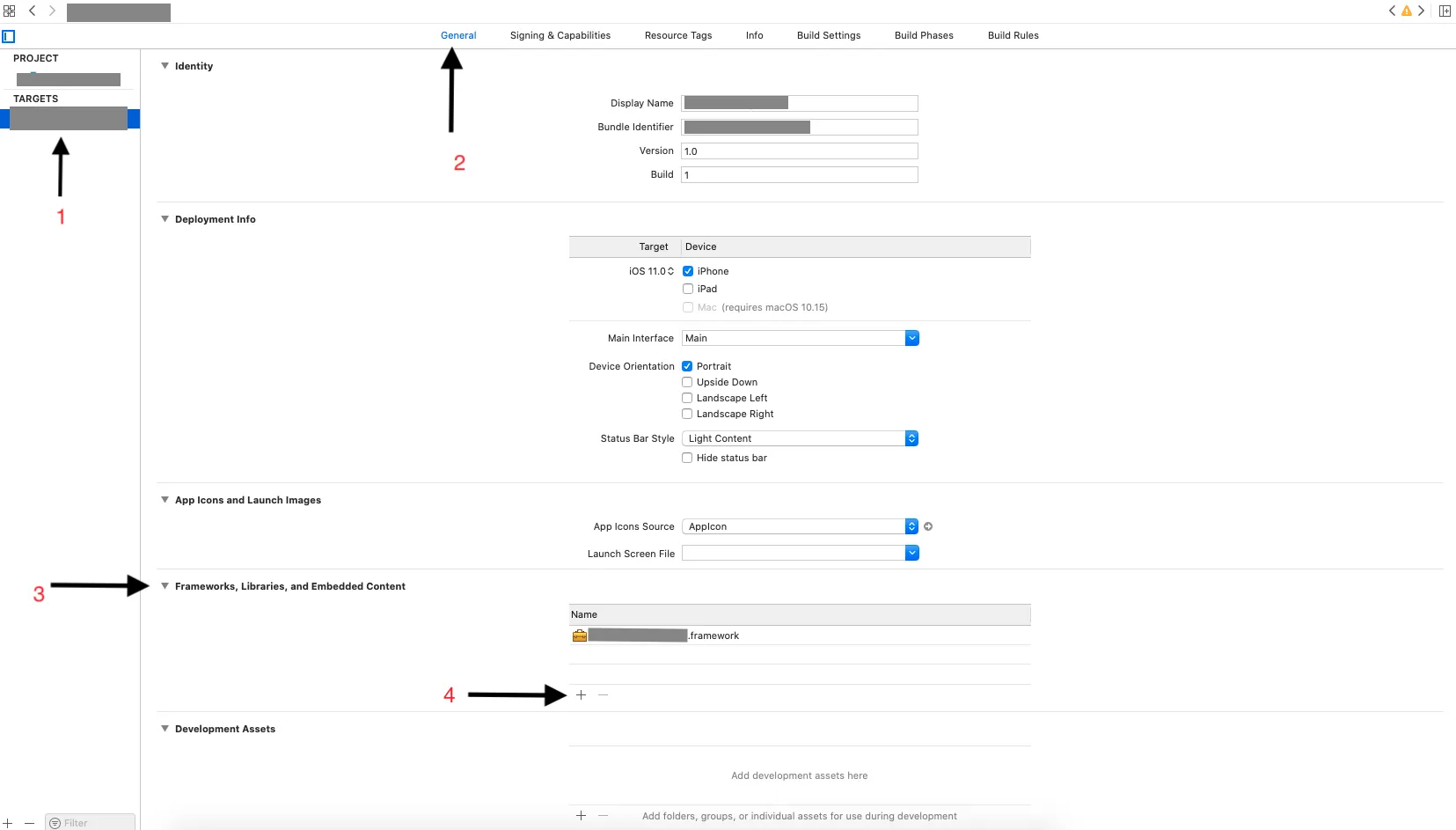Jump to next issue chevron
Viewport: 1456px width, 830px height.
pos(1421,11)
